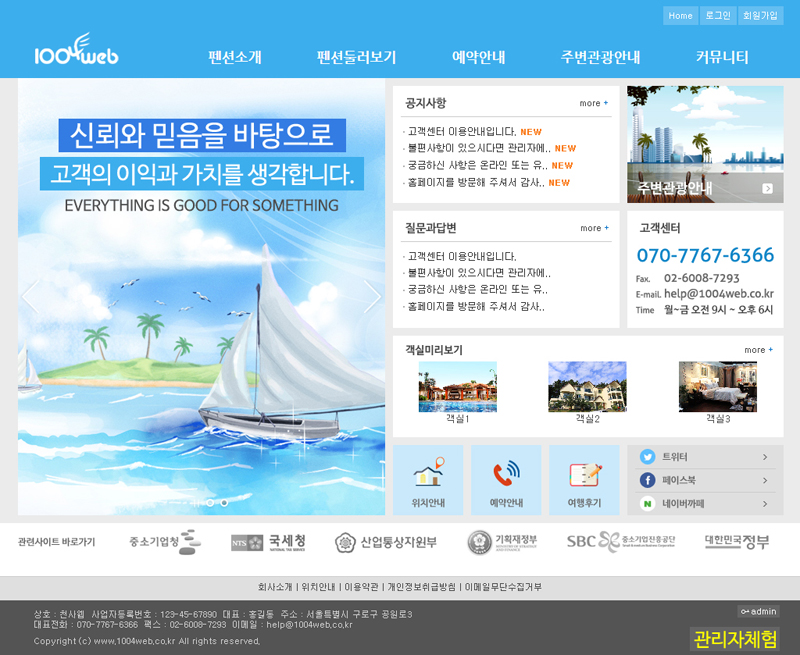The image size is (800, 655).
Task: Expand more in the 공지사항 section
Action: point(593,103)
